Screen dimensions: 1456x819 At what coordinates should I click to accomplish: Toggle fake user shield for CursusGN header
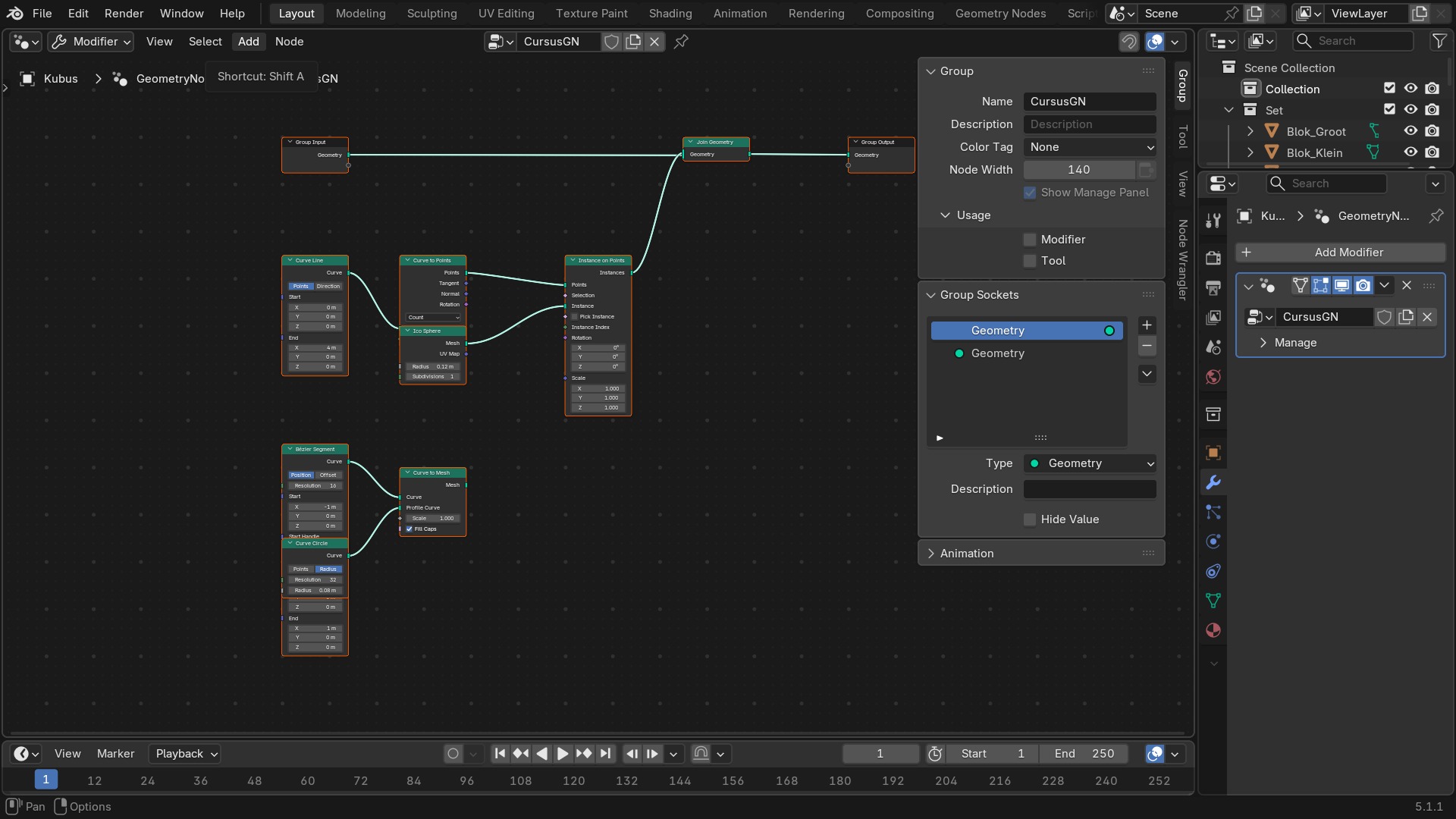click(611, 42)
